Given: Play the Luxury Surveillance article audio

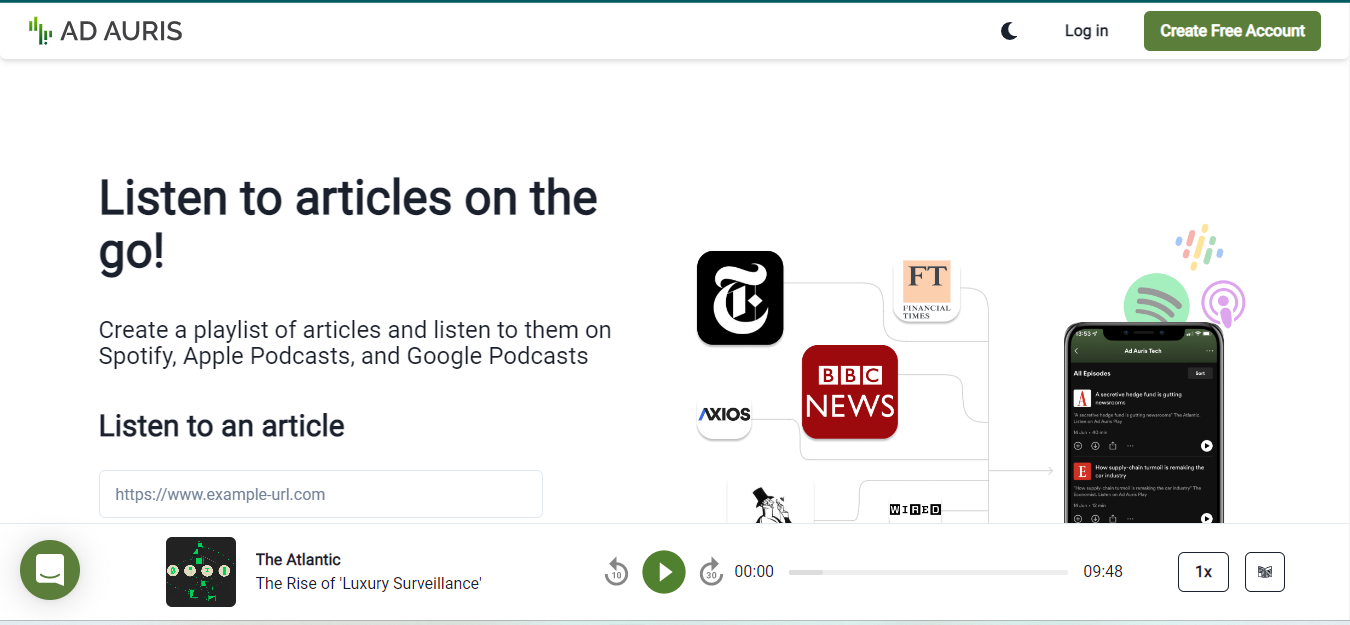Looking at the screenshot, I should tap(664, 572).
